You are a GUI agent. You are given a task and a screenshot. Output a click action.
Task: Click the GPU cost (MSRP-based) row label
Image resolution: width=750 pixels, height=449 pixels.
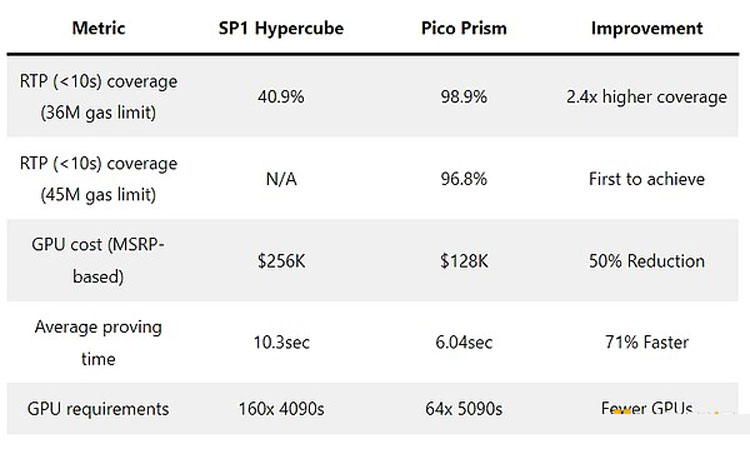pos(98,262)
